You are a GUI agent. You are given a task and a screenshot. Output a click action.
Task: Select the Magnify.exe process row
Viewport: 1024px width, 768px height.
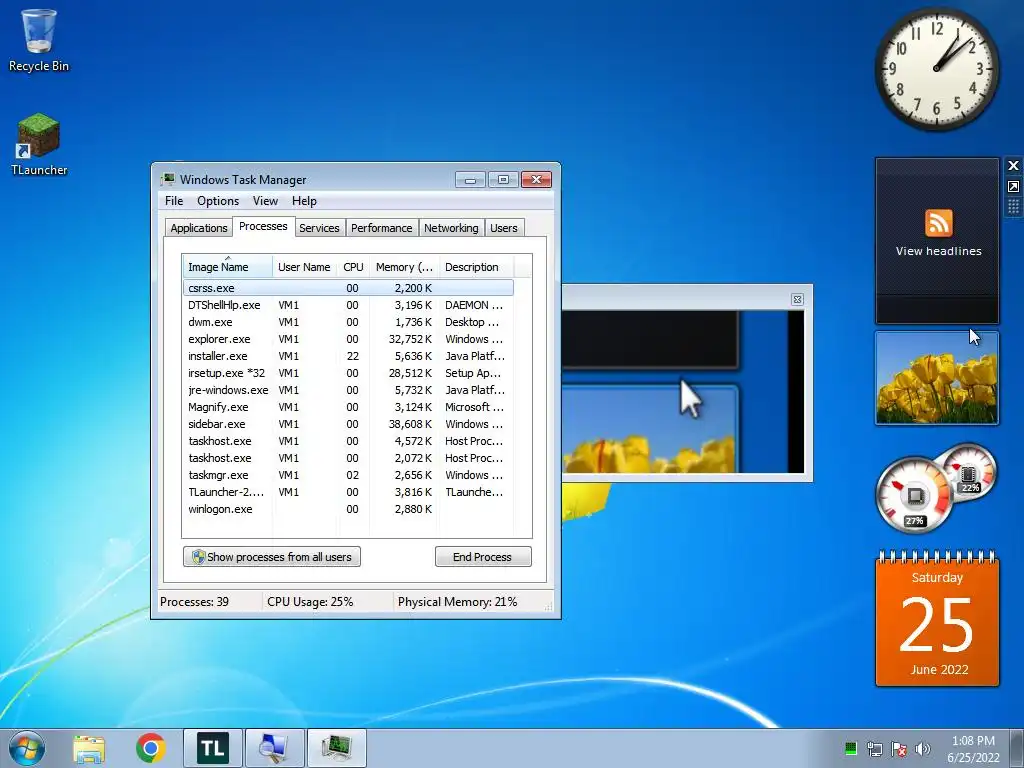point(348,407)
